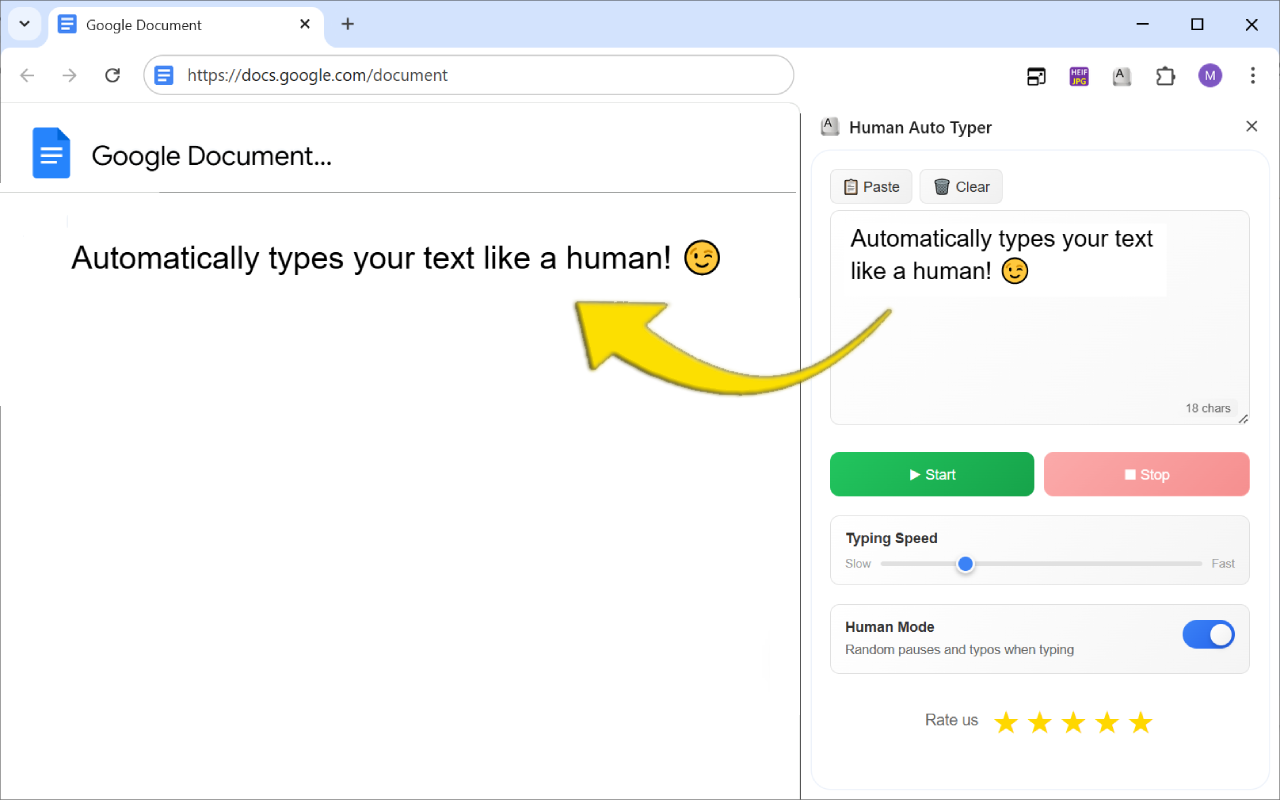Adjust the Typing Speed slider
The image size is (1280, 800).
point(965,563)
